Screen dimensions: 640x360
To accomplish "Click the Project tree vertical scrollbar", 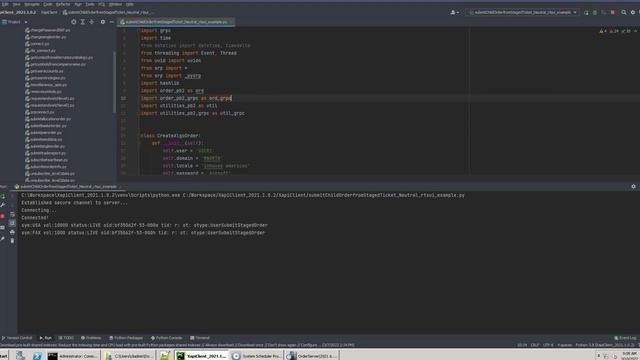I will pos(114,82).
